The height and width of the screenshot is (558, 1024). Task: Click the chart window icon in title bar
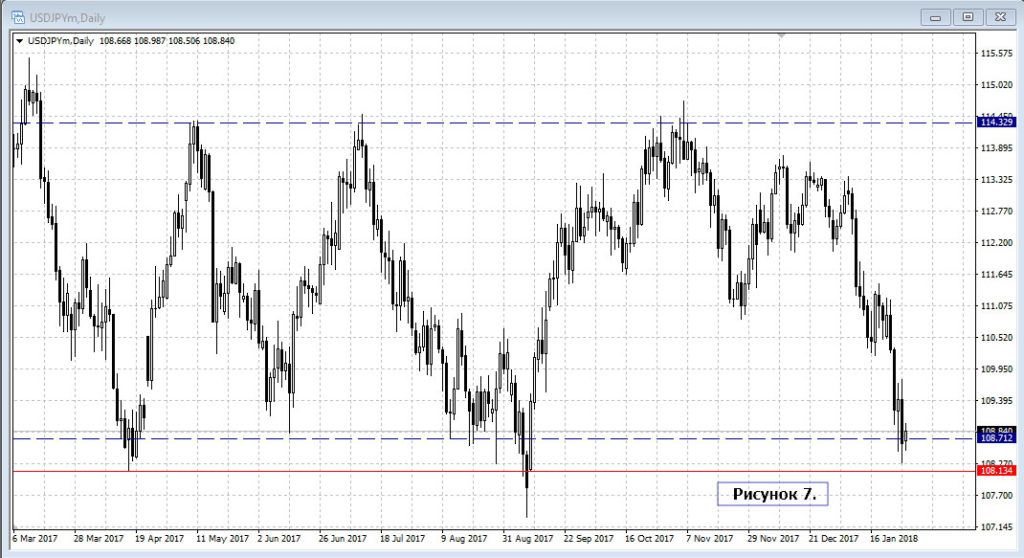[17, 15]
